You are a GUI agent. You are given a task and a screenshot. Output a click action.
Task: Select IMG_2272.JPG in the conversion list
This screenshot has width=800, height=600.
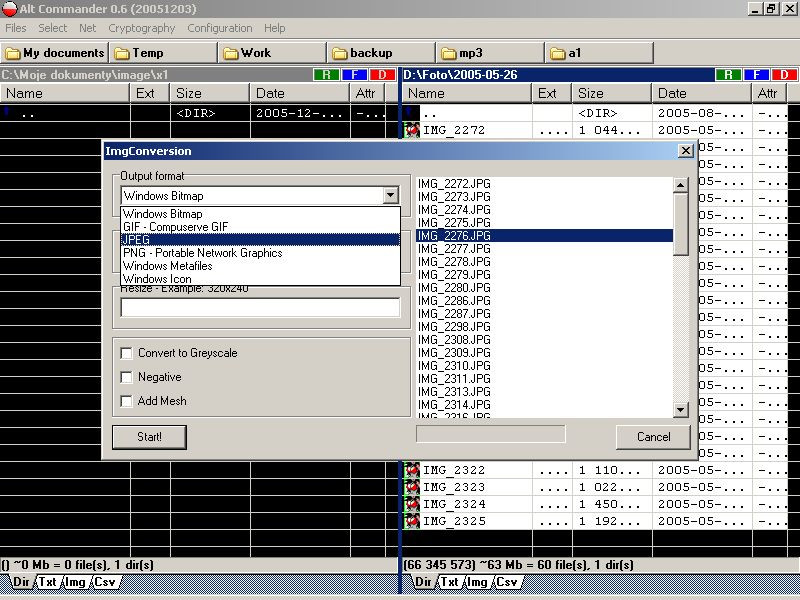tap(544, 184)
